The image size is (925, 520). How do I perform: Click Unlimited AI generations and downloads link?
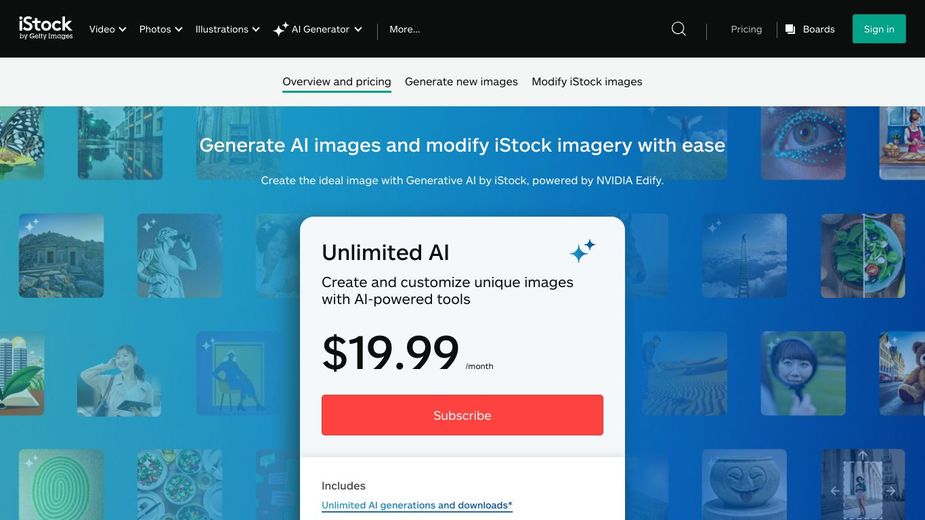416,506
